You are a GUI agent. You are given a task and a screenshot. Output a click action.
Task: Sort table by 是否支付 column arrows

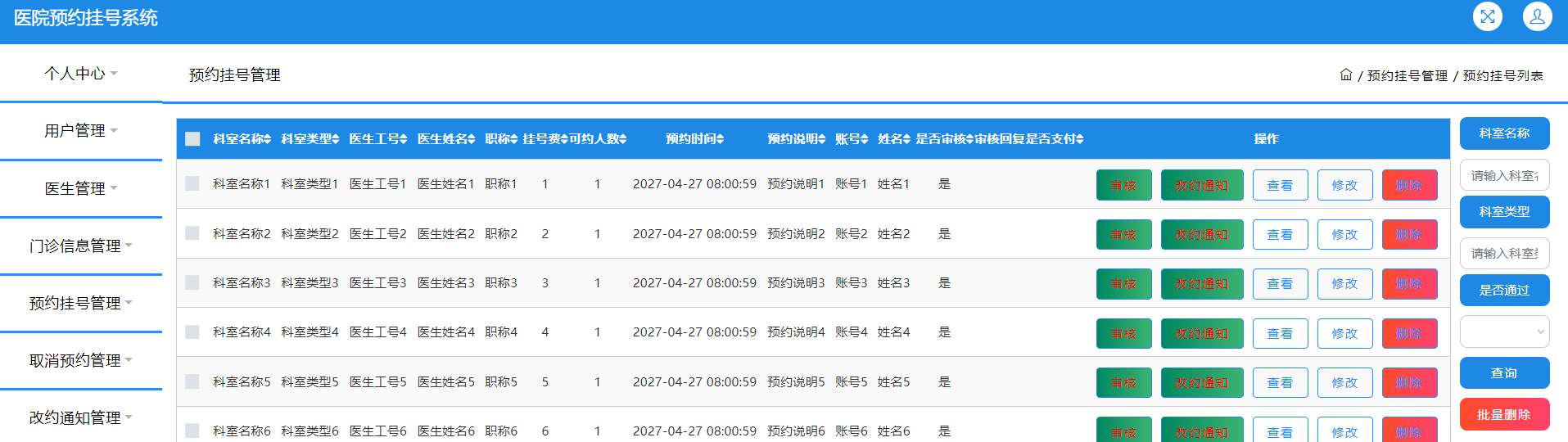click(1079, 139)
